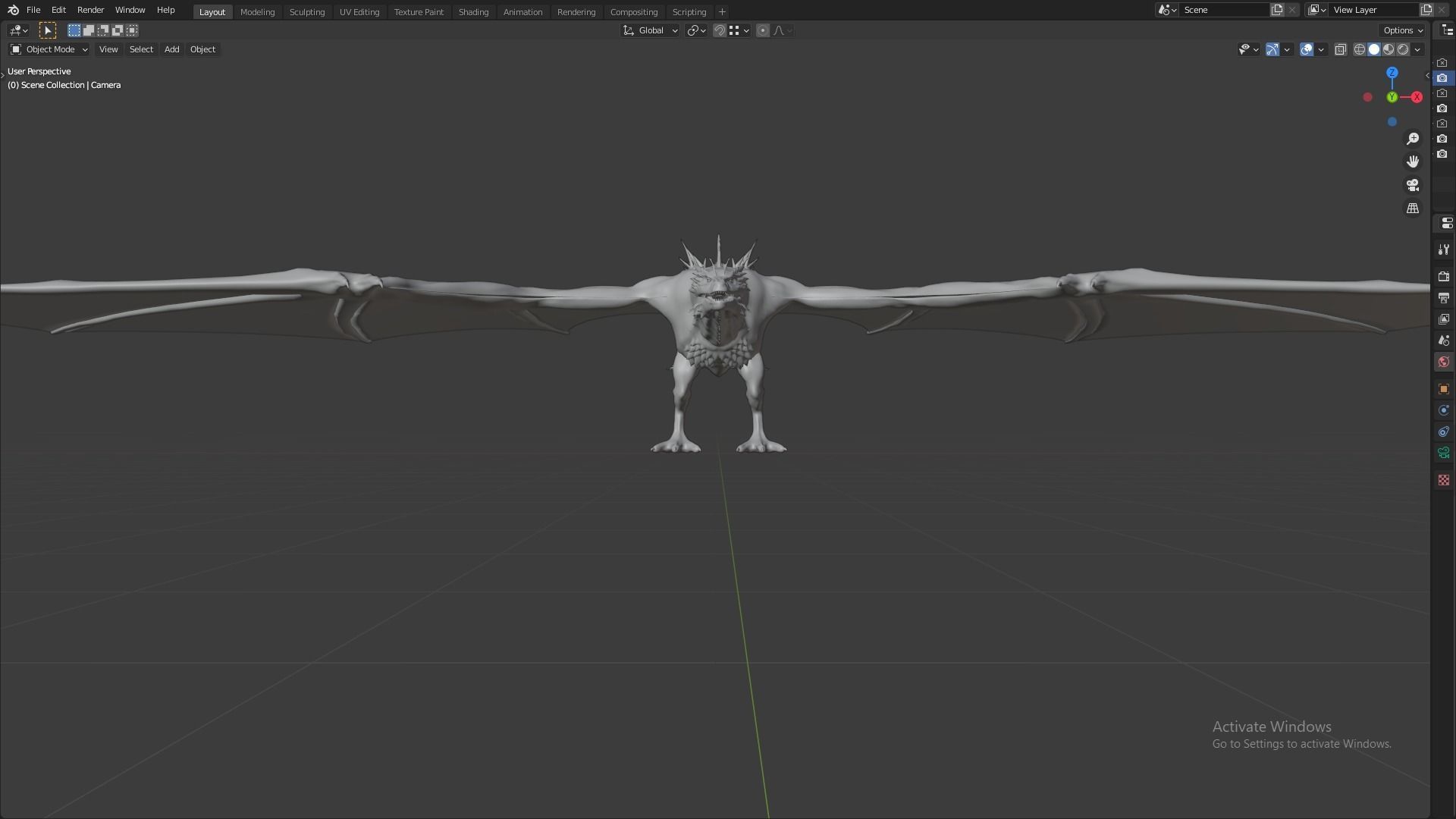Open the viewport Add menu
1456x819 pixels.
point(171,49)
